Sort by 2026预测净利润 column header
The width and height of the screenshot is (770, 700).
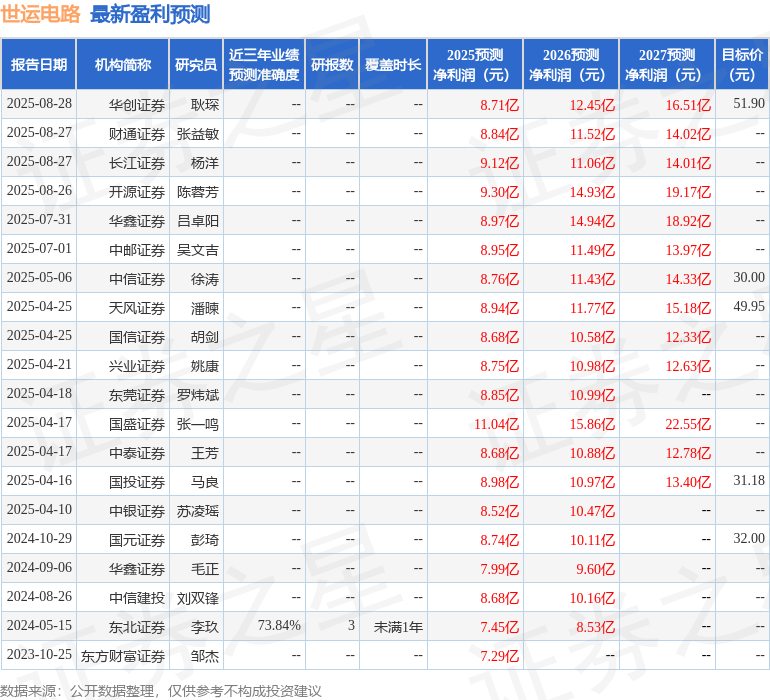click(x=571, y=65)
